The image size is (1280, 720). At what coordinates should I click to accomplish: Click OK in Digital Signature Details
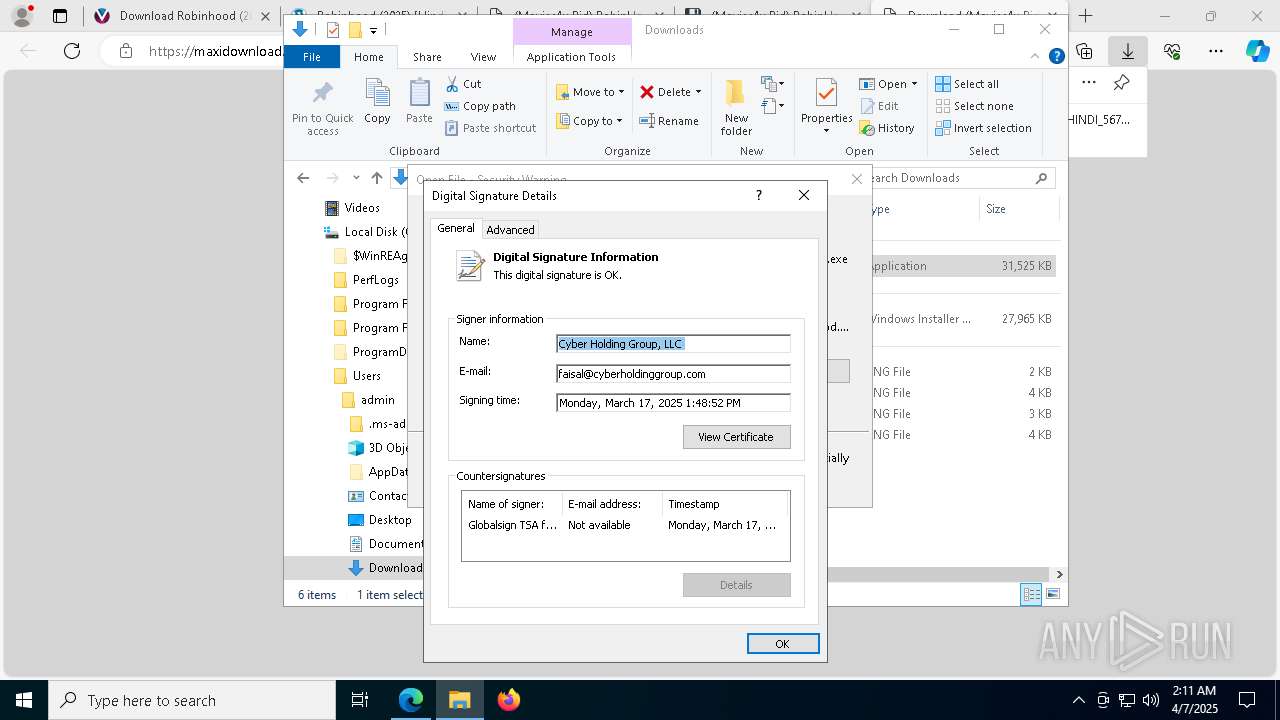coord(783,644)
